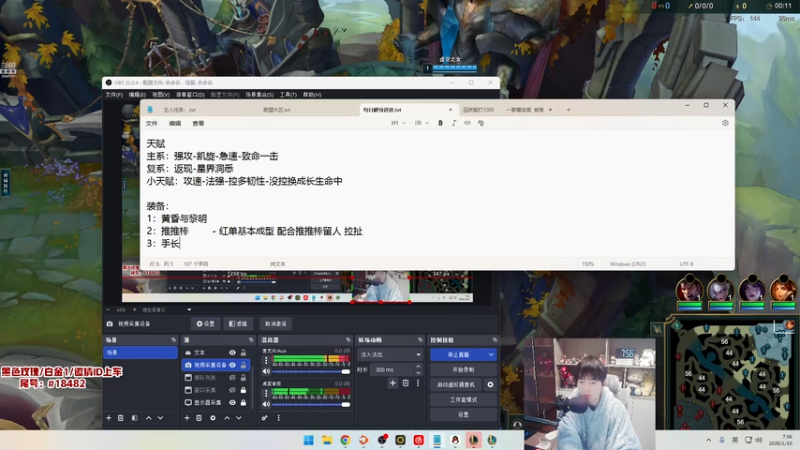Open OBS 文件 menu

[114, 95]
